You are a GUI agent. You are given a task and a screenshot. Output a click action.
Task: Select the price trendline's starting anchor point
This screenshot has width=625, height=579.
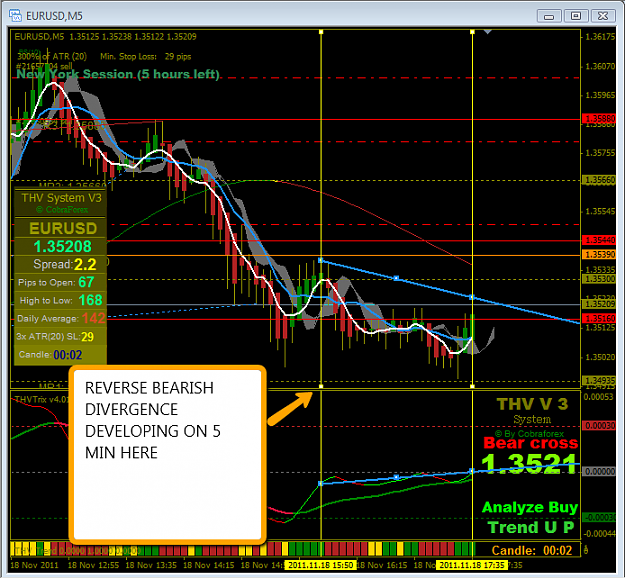(320, 260)
